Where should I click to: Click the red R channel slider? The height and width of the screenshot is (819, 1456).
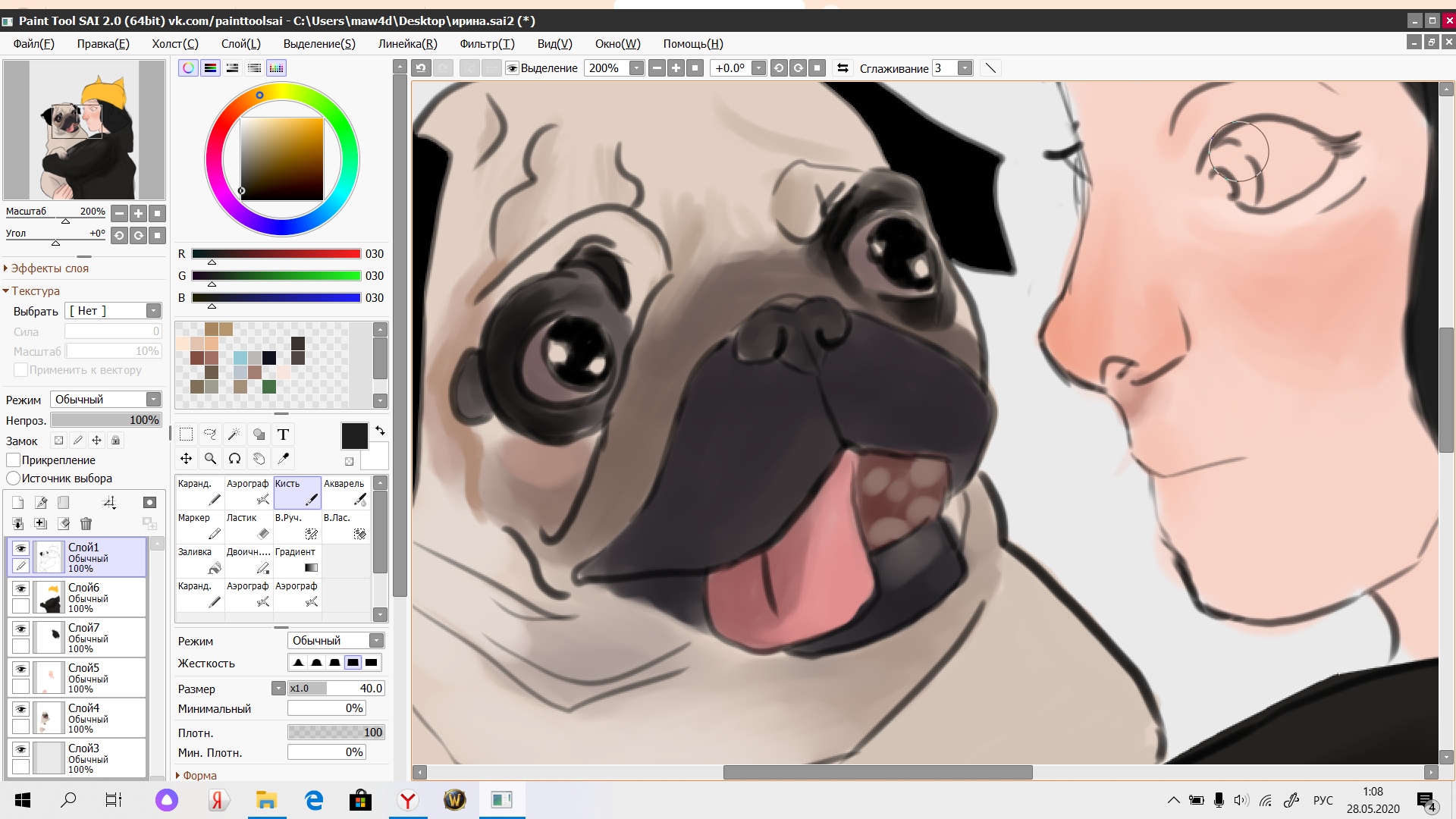click(x=275, y=254)
